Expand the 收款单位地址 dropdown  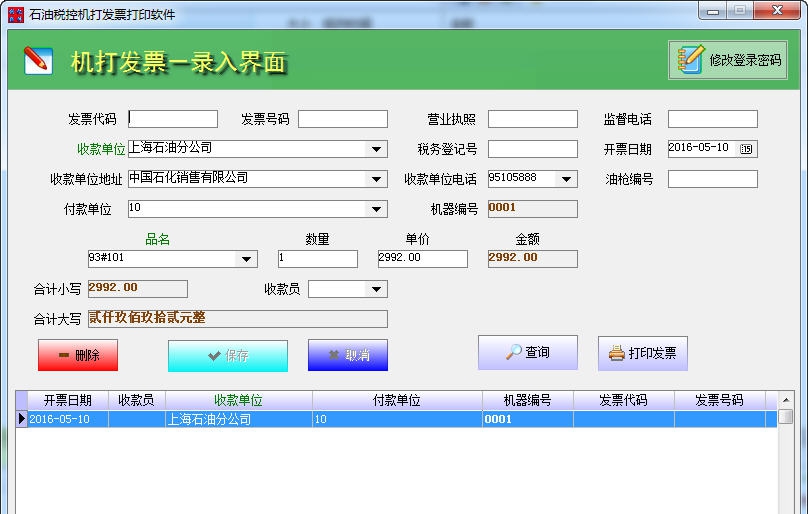376,179
